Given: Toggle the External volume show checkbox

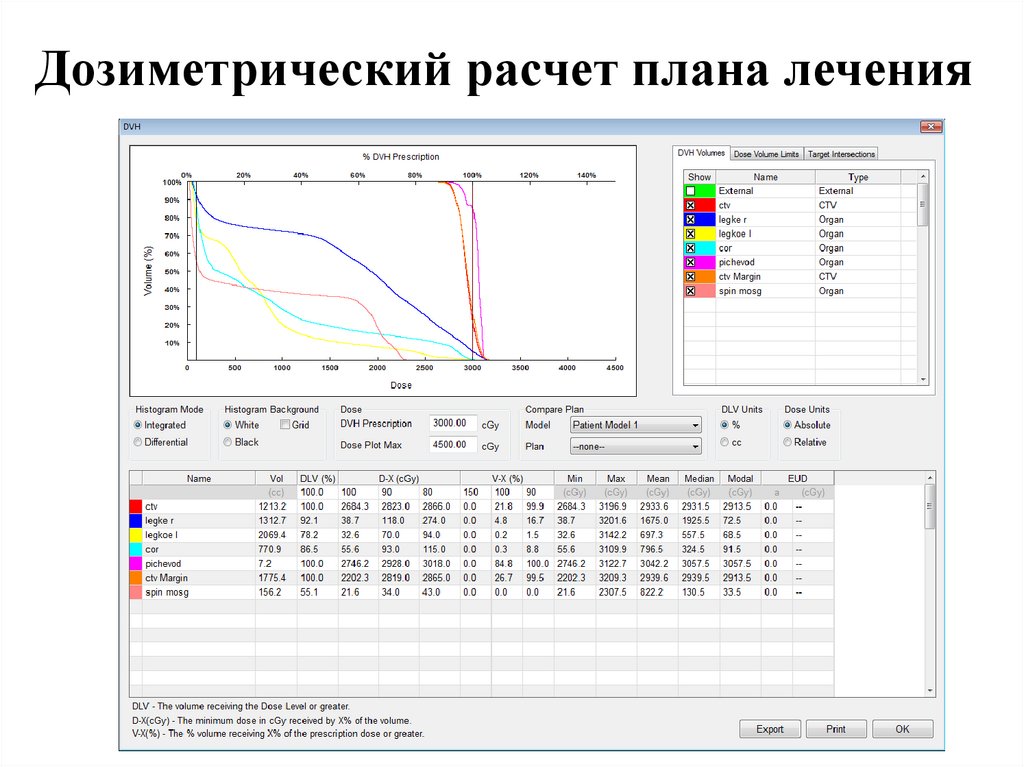Looking at the screenshot, I should click(690, 191).
